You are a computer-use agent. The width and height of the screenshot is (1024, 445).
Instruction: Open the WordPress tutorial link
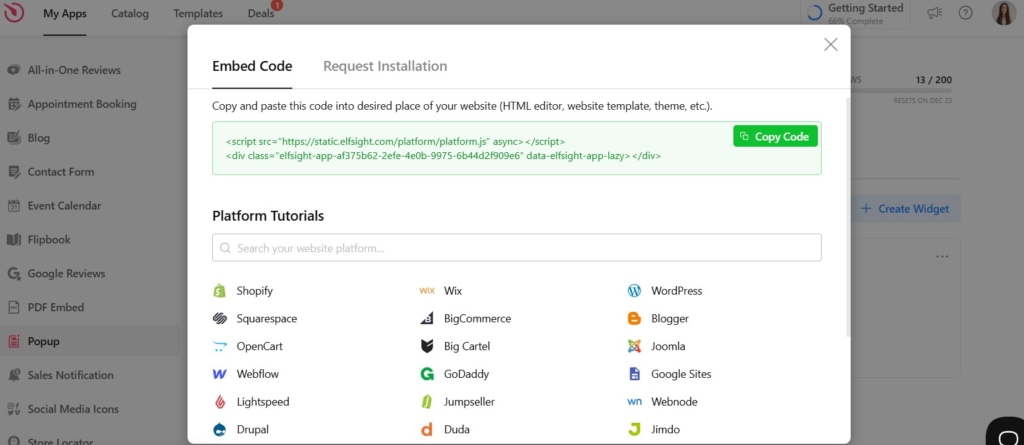pyautogui.click(x=677, y=291)
